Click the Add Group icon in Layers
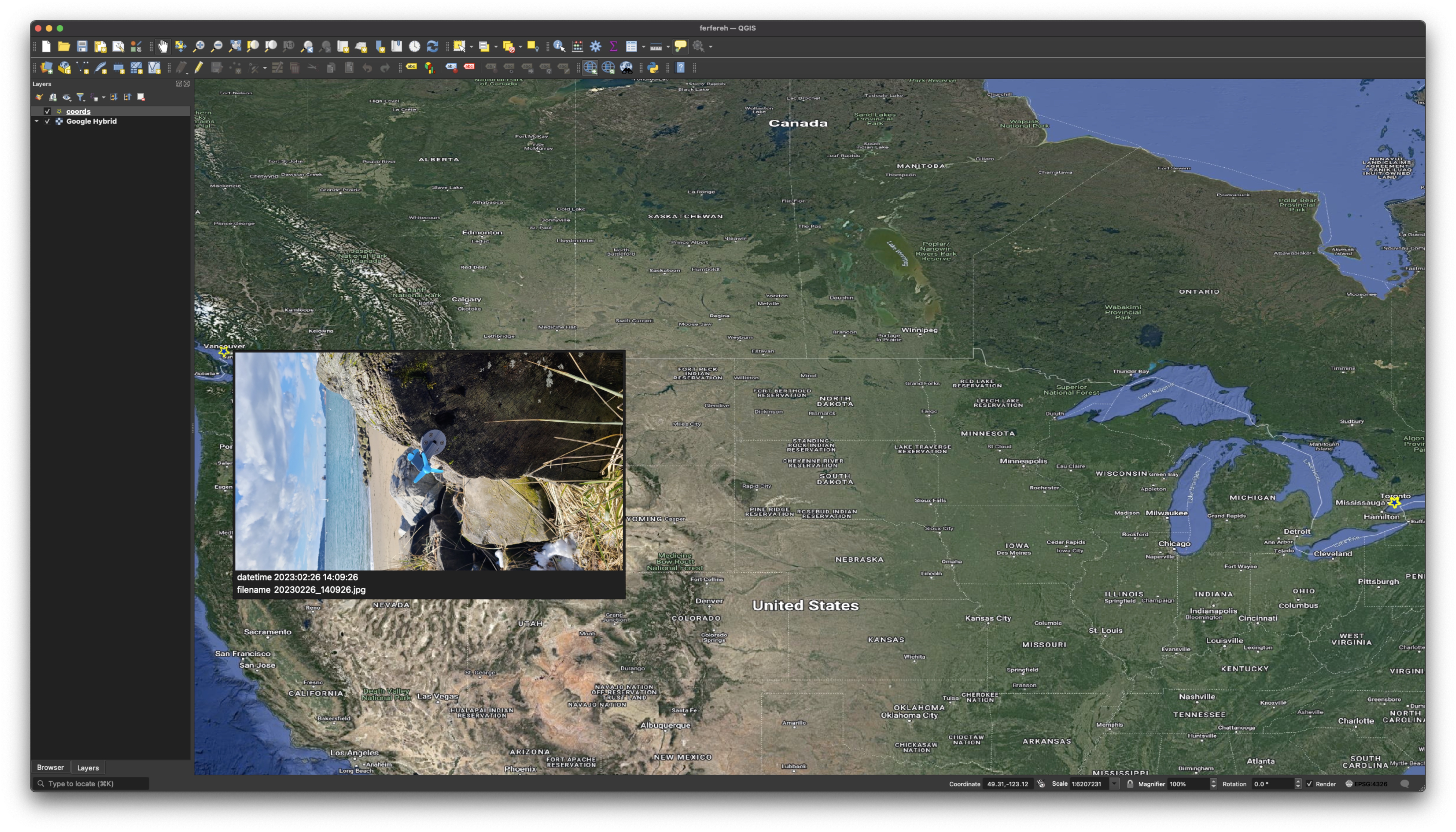1456x832 pixels. coord(53,98)
